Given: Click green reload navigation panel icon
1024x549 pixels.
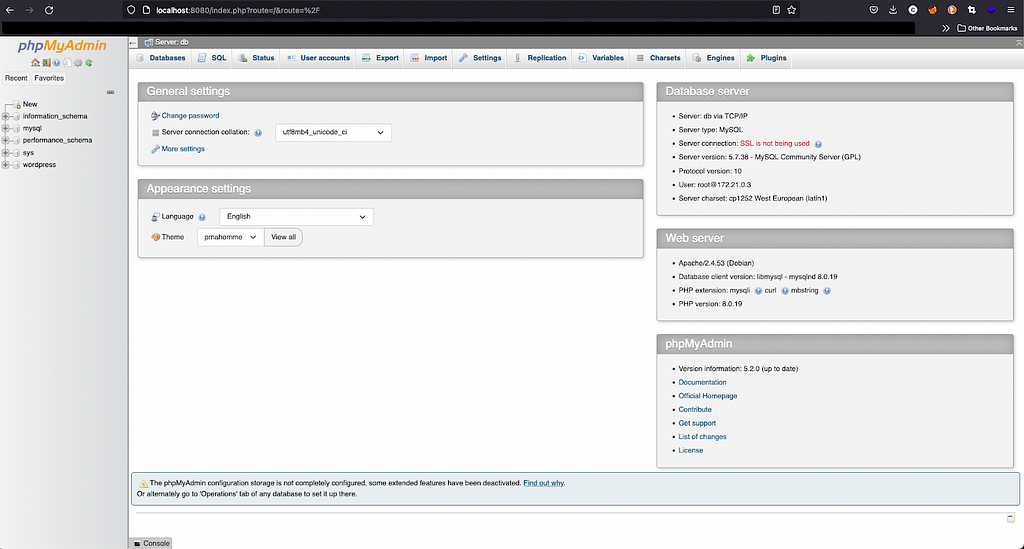Looking at the screenshot, I should (88, 63).
